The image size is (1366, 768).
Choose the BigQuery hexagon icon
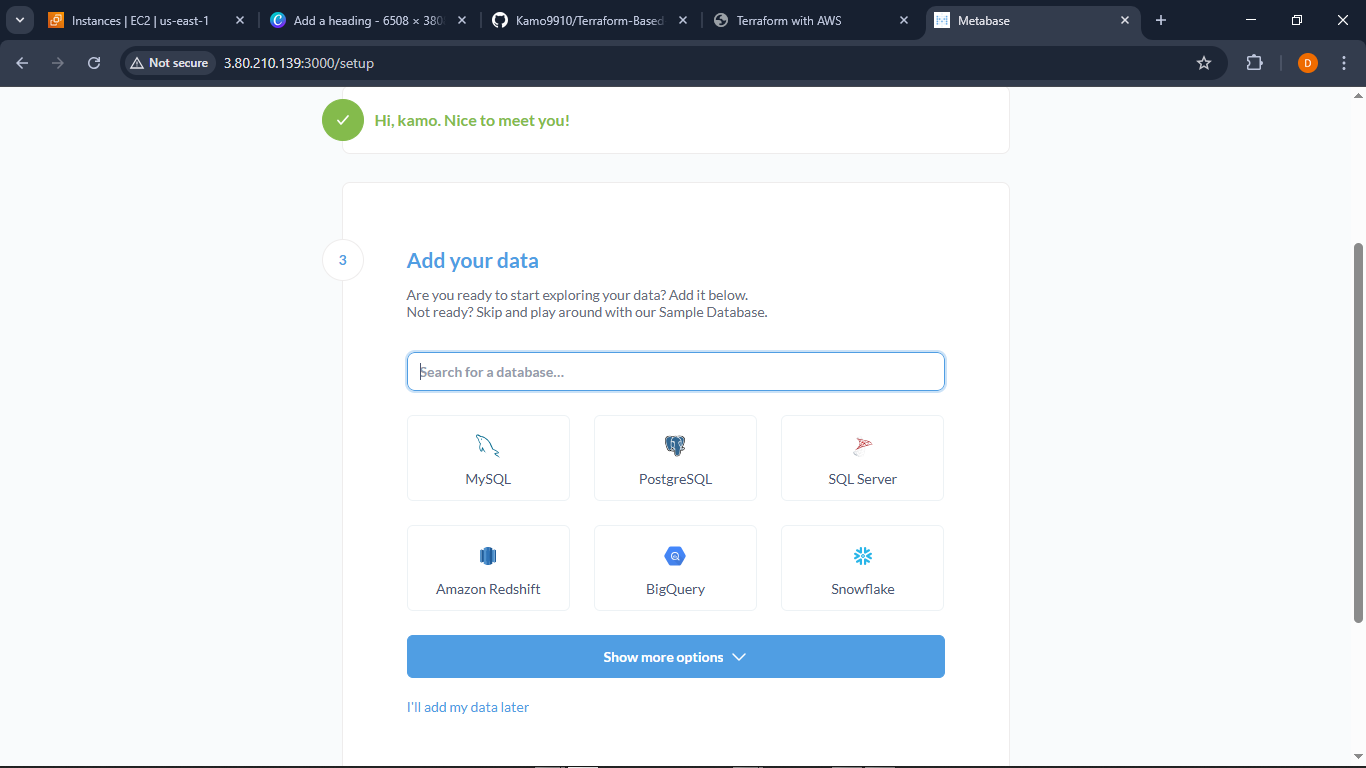[675, 556]
